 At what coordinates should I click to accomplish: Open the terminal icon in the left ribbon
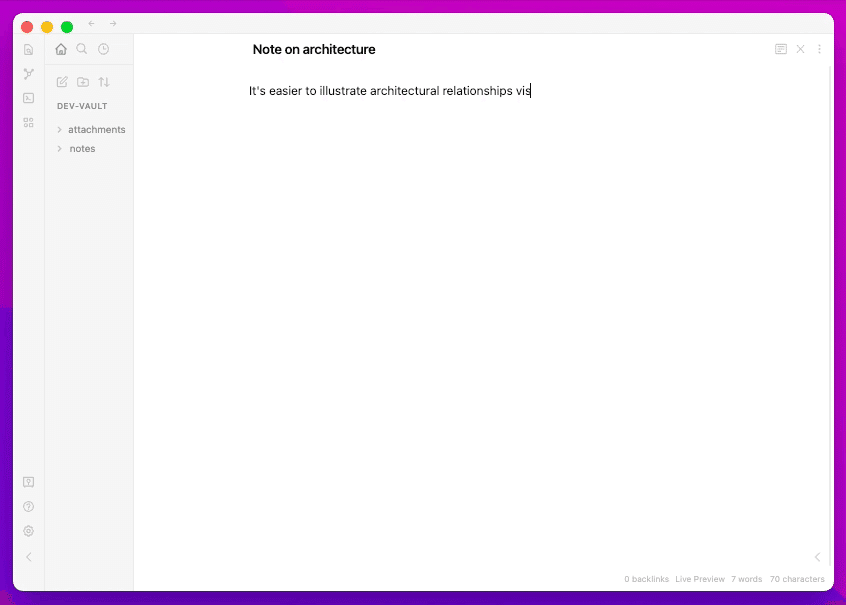pos(28,98)
